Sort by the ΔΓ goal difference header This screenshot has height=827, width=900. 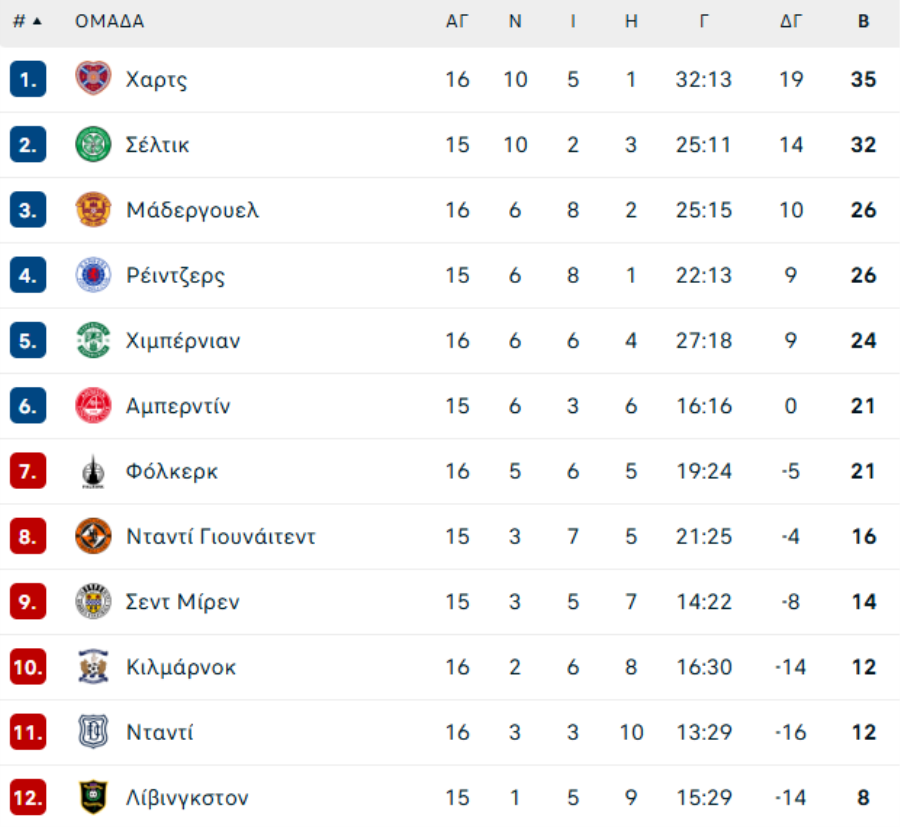click(791, 21)
